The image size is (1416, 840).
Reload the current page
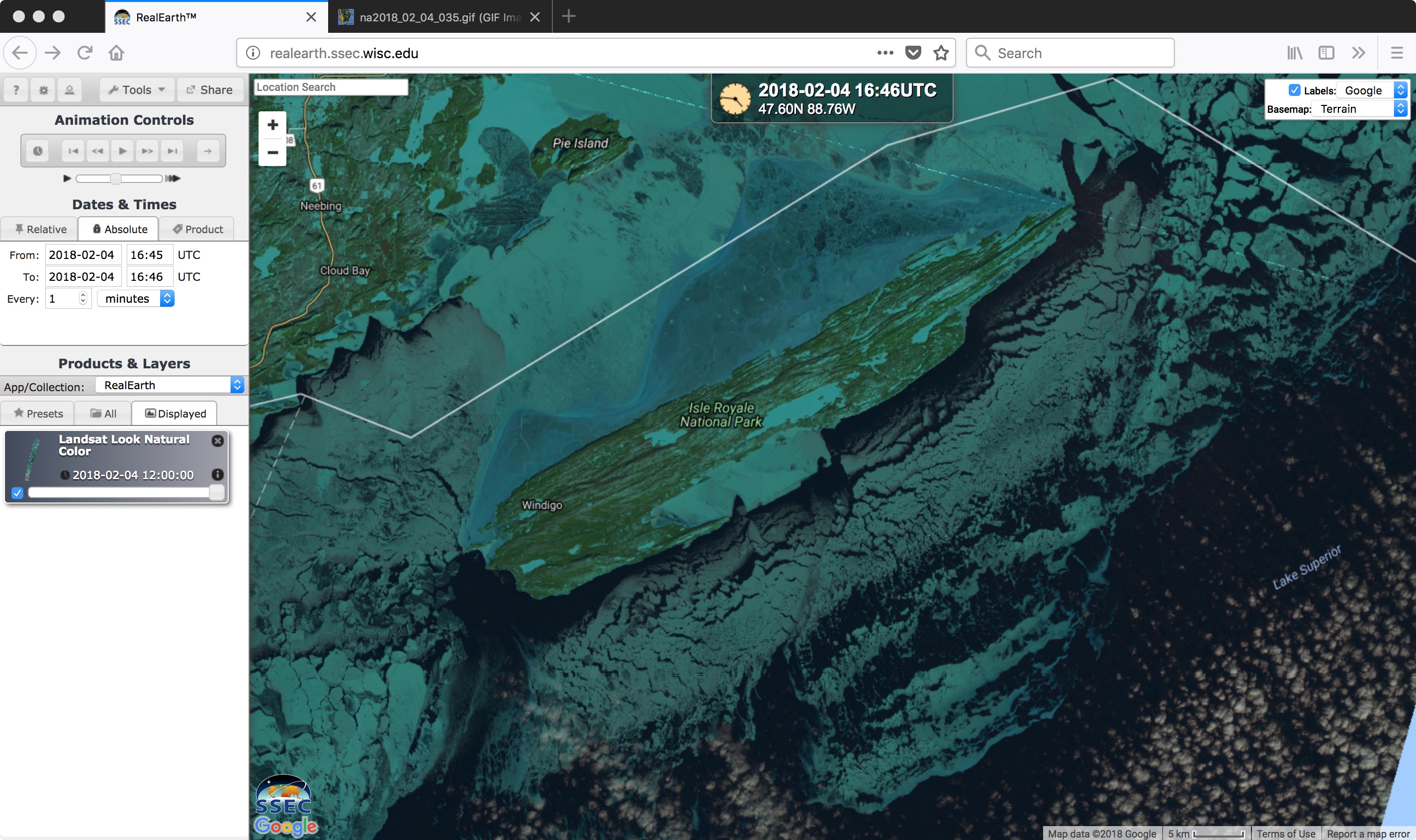click(85, 53)
